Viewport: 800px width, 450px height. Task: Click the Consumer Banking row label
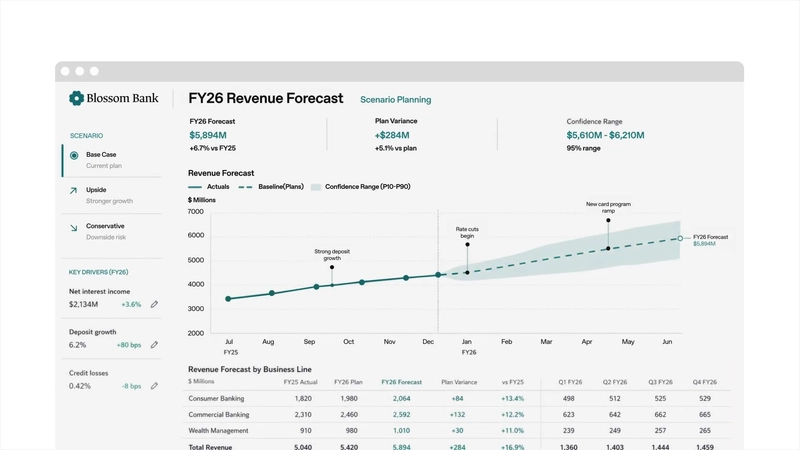pos(216,398)
